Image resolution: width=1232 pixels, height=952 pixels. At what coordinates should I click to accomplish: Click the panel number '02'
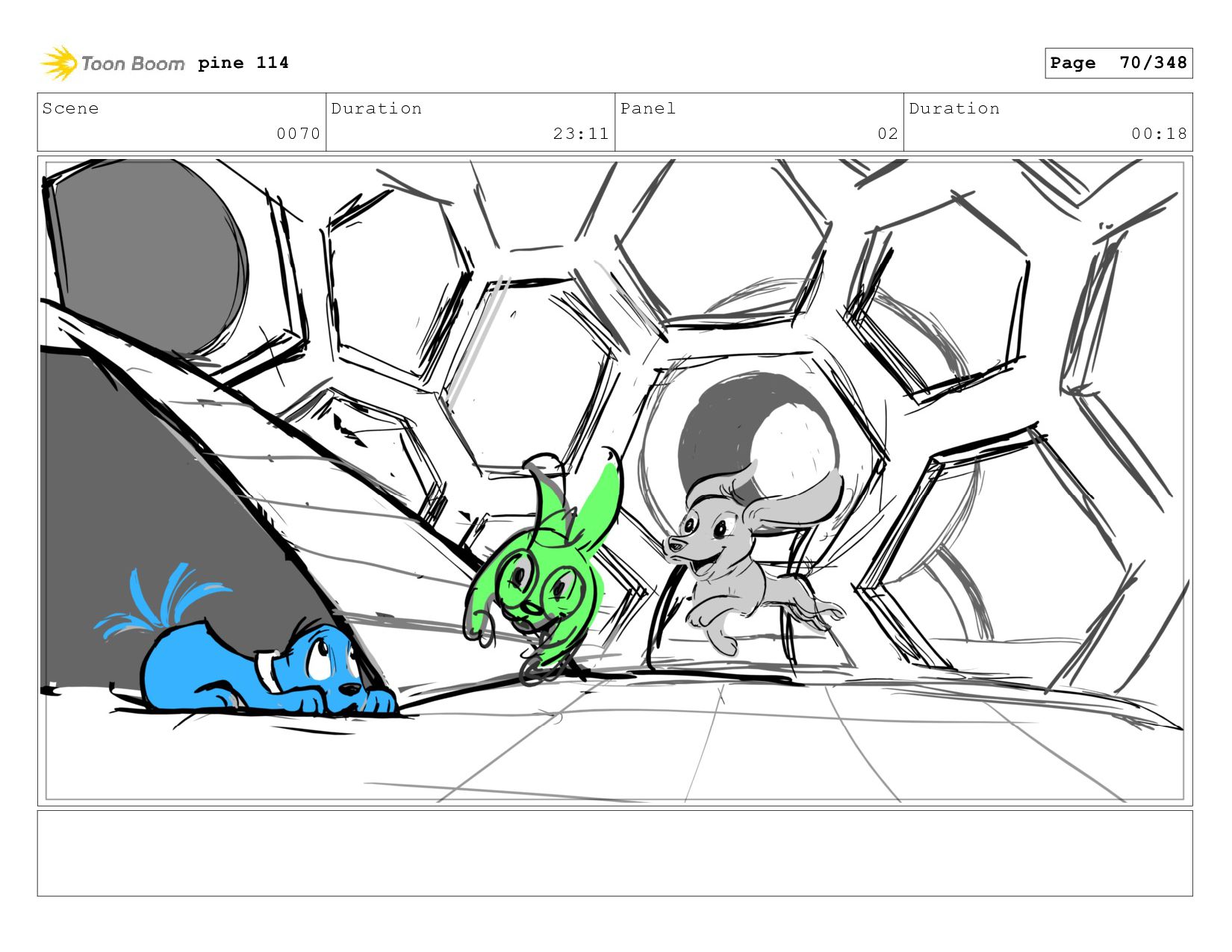pyautogui.click(x=888, y=134)
